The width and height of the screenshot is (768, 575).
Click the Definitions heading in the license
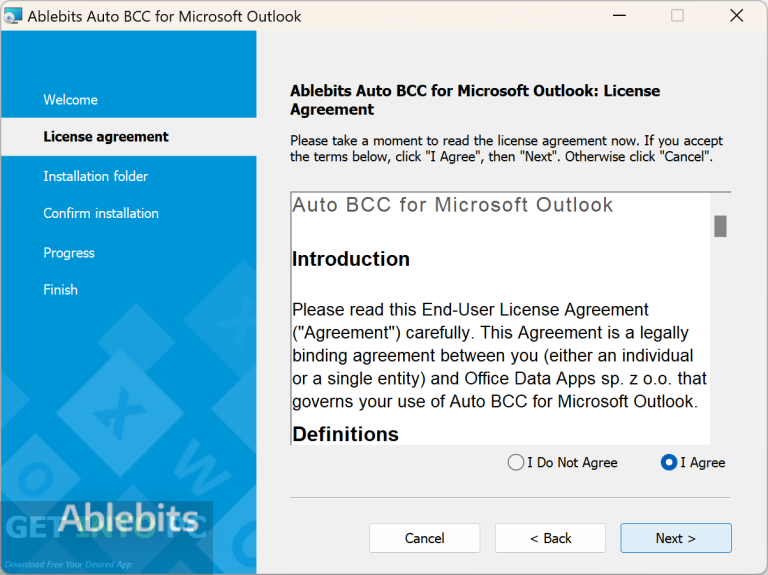345,434
